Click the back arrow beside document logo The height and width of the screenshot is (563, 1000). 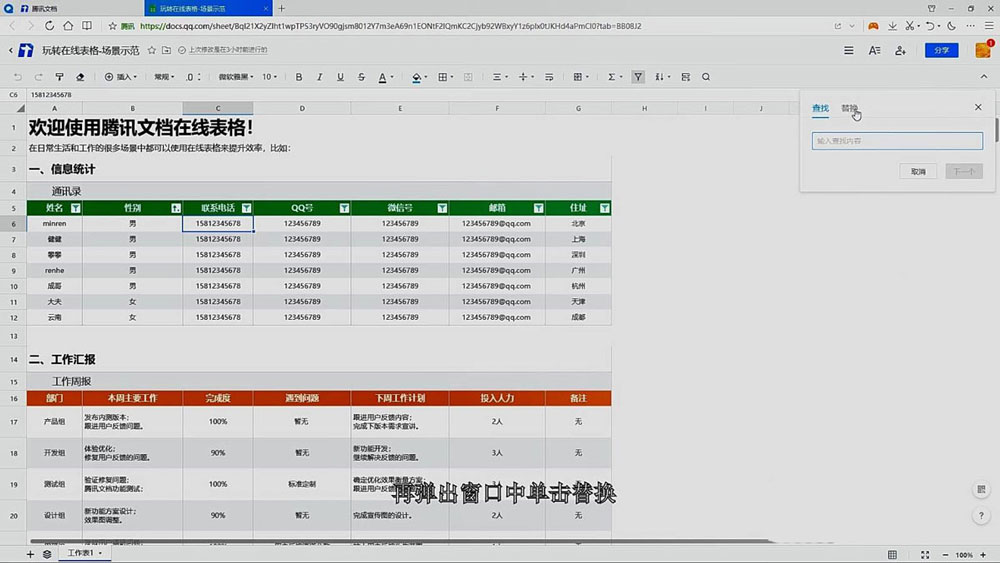point(10,50)
